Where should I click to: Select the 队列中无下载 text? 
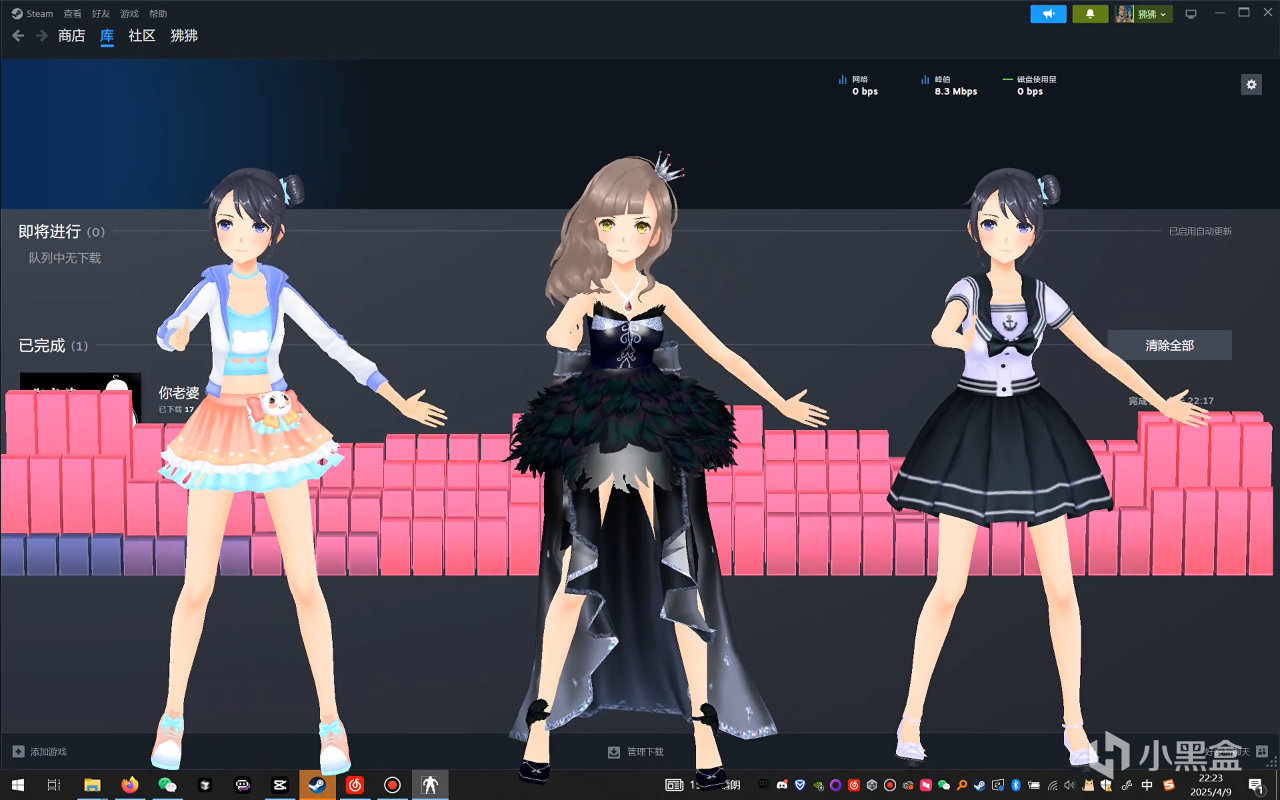click(x=64, y=258)
